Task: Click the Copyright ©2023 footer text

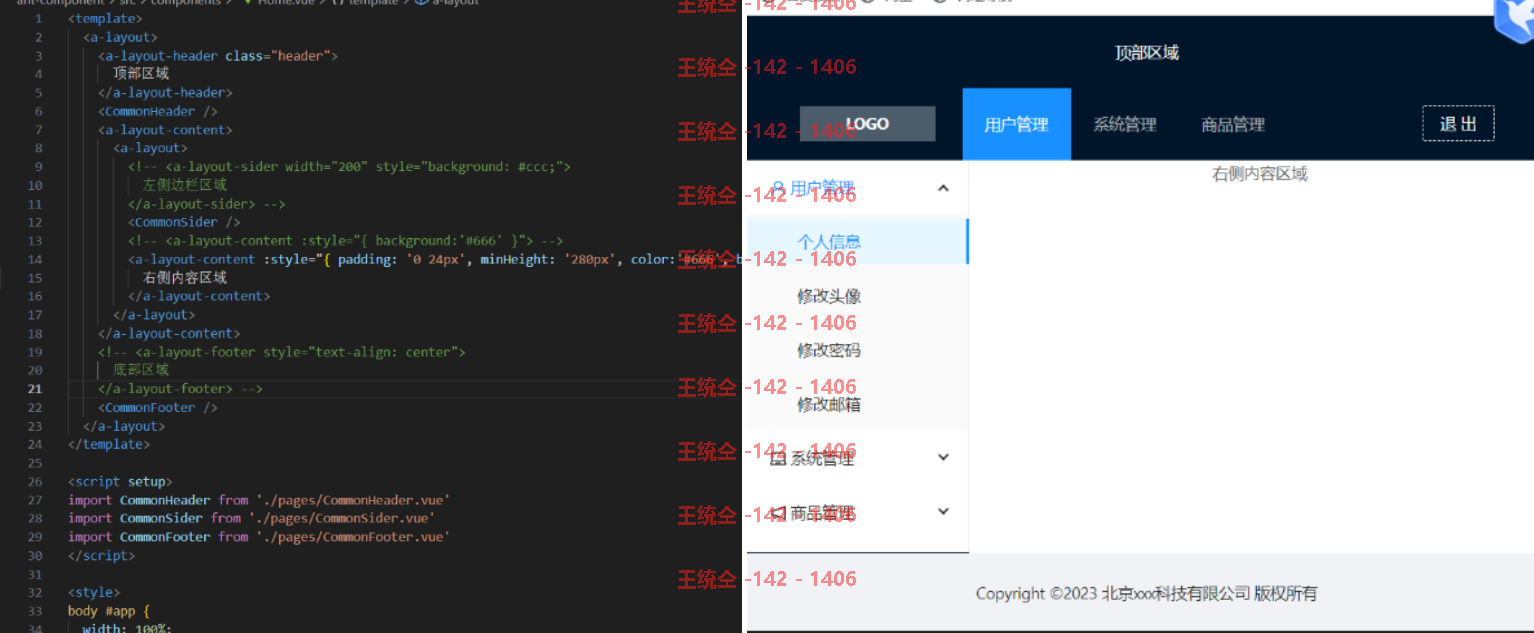Action: pyautogui.click(x=1146, y=593)
